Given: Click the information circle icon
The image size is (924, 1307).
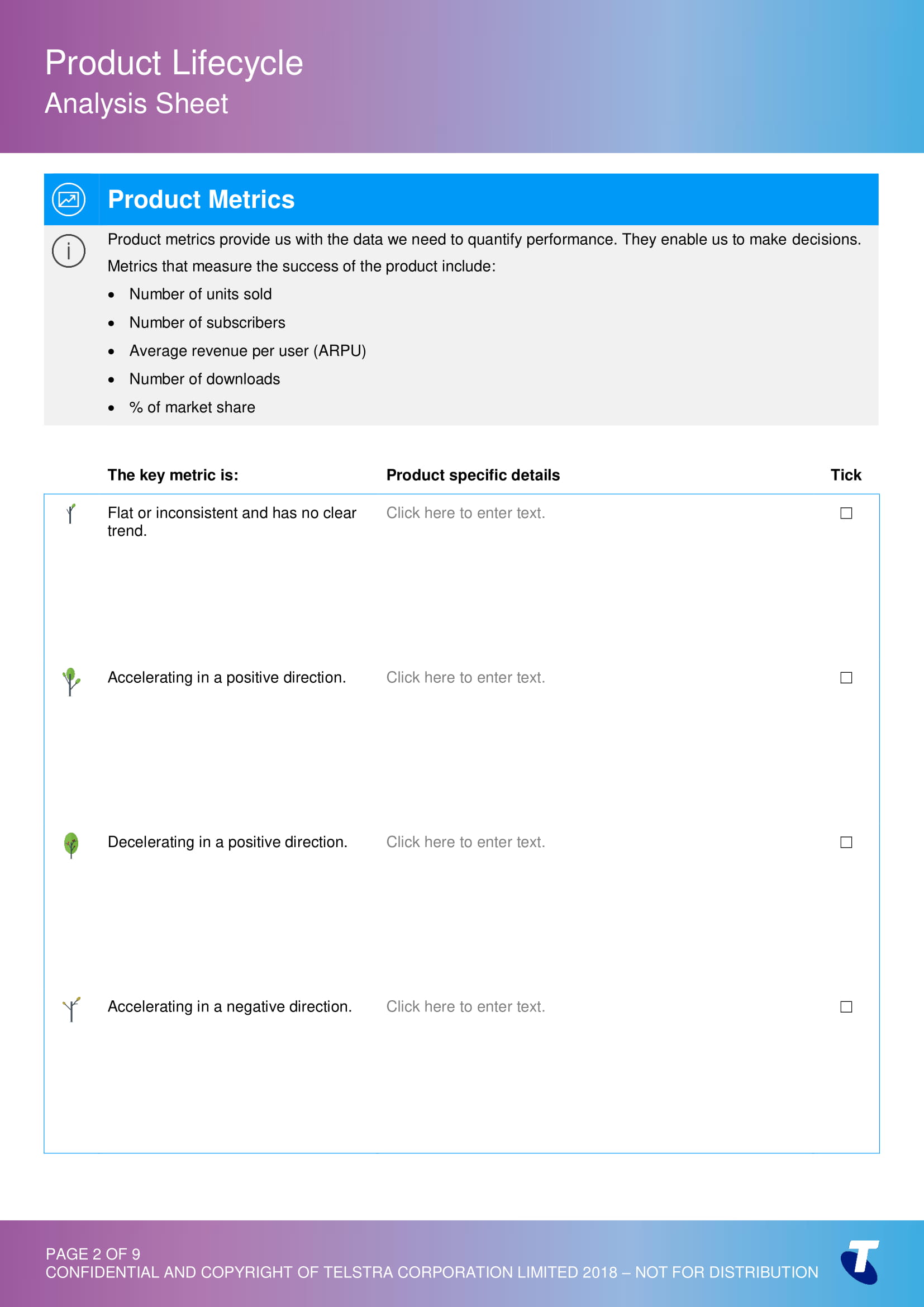Looking at the screenshot, I should [69, 251].
